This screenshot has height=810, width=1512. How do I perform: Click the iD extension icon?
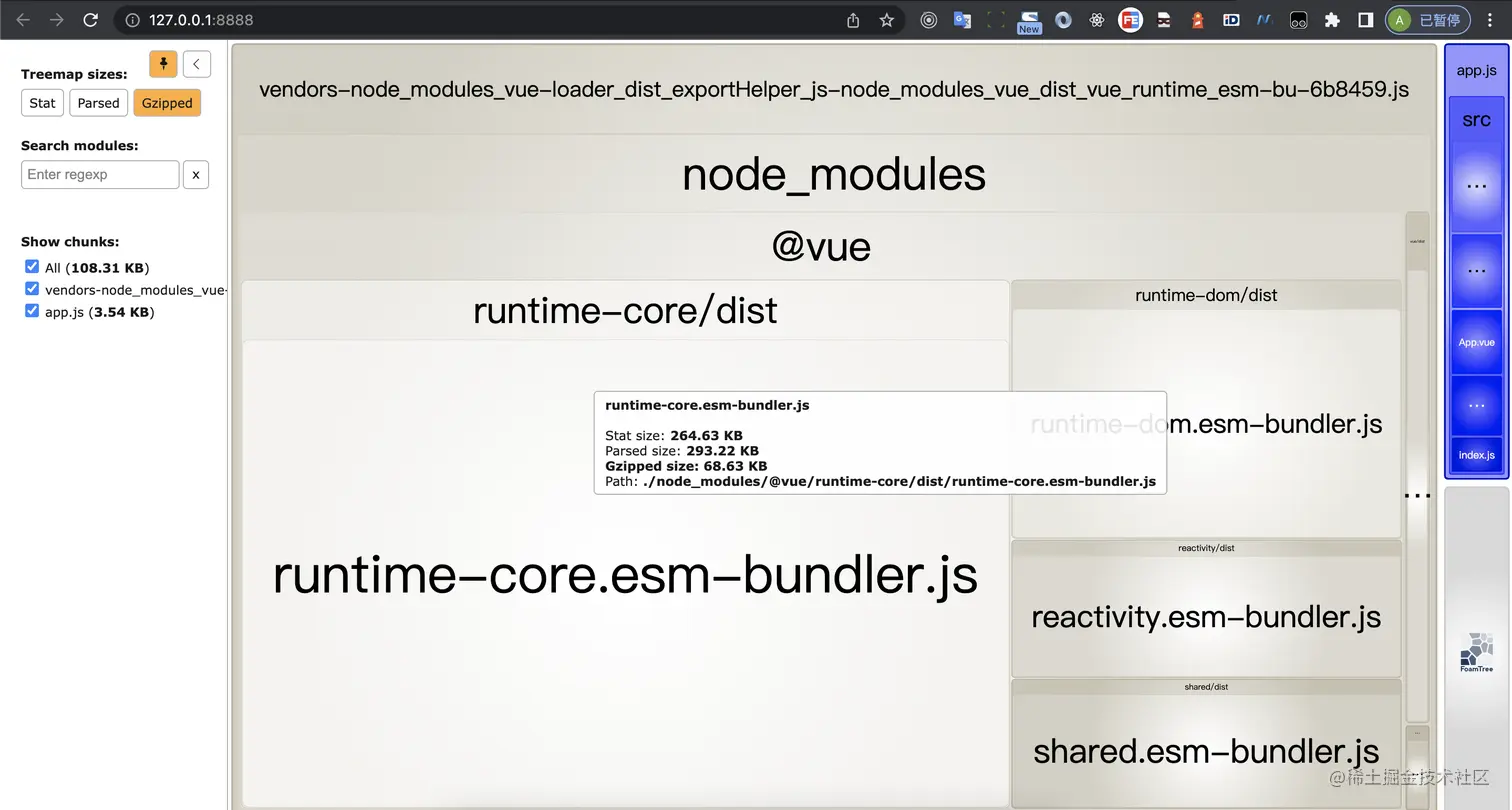(1231, 20)
